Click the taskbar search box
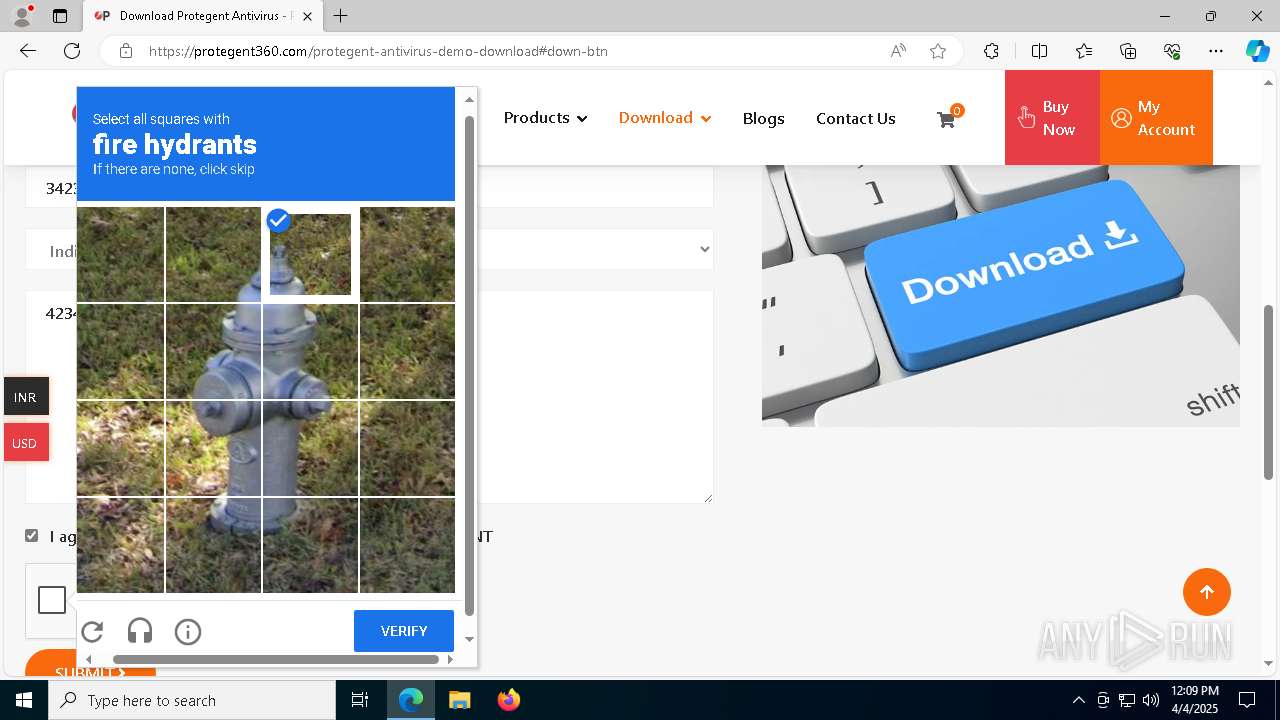The width and height of the screenshot is (1280, 720). (x=192, y=700)
